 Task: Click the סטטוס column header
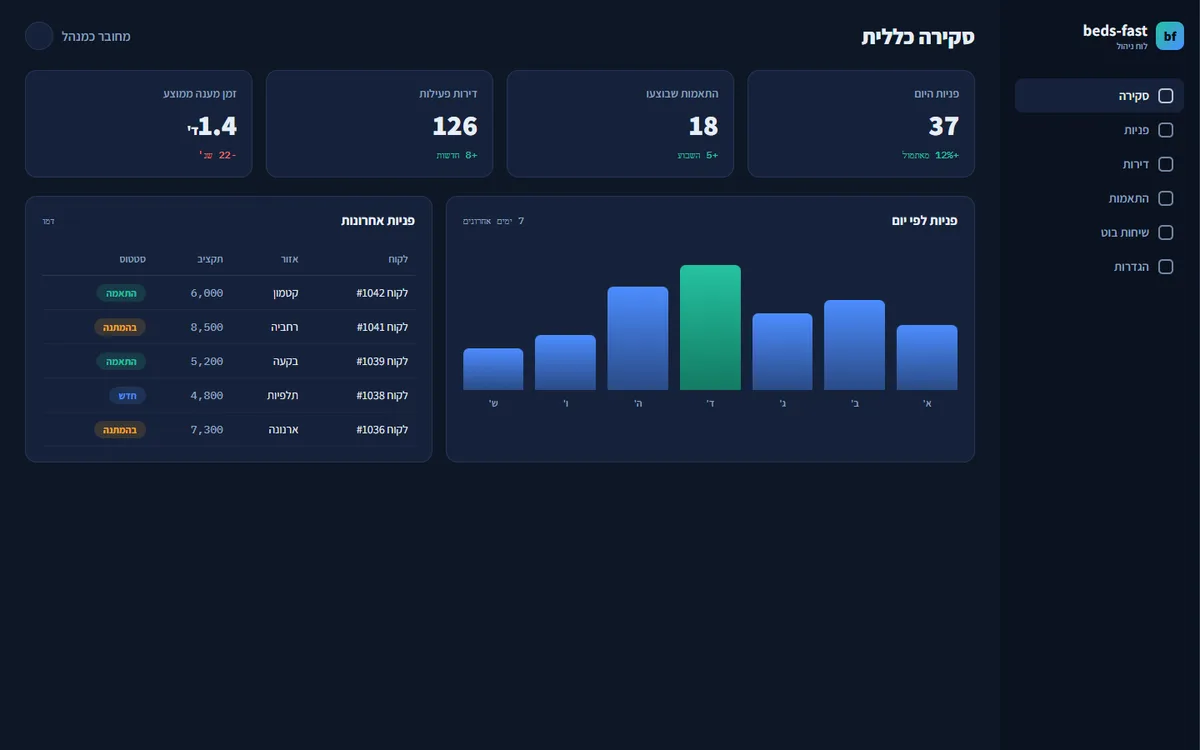pos(133,259)
